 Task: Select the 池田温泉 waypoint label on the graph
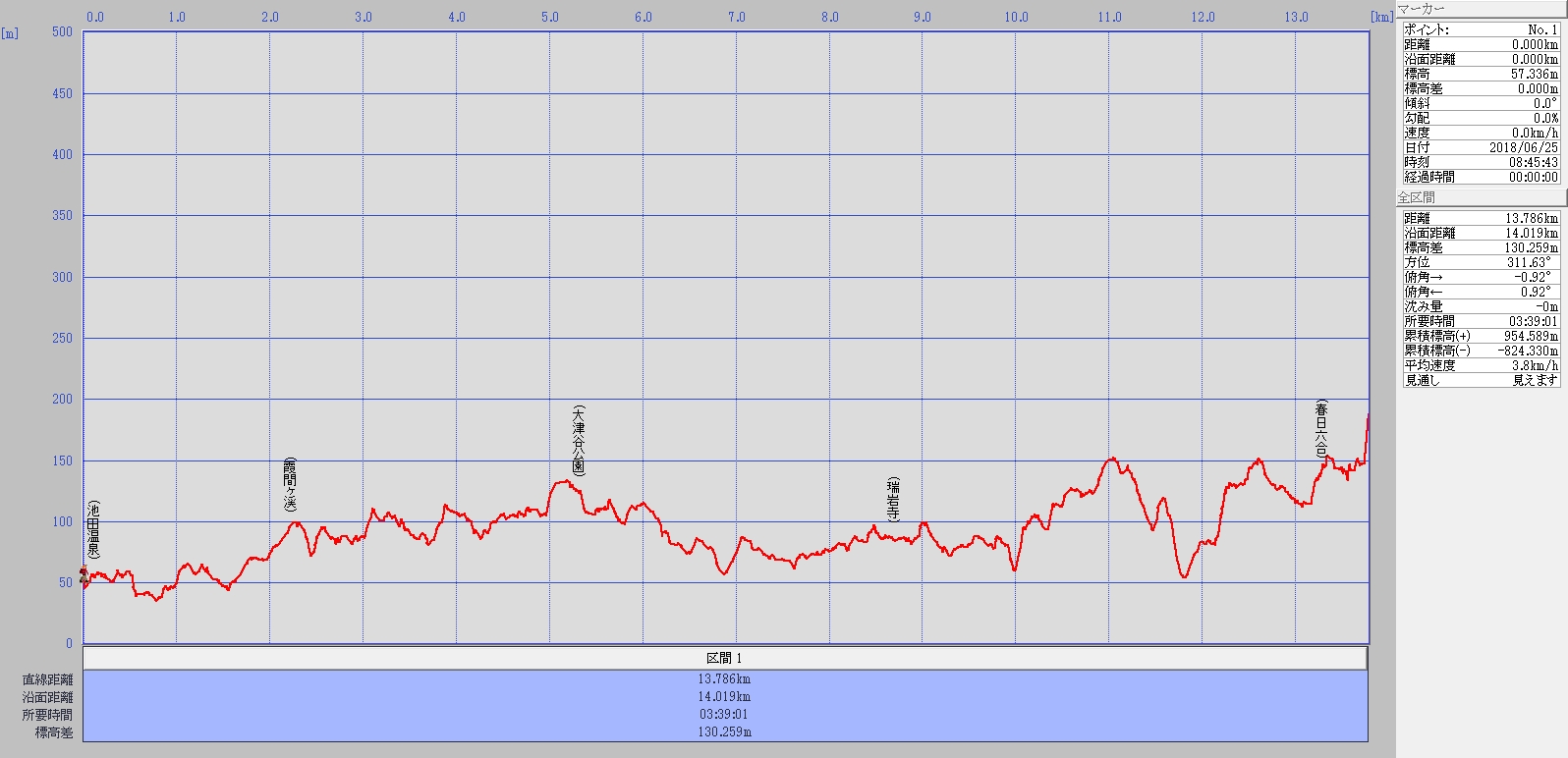point(93,530)
